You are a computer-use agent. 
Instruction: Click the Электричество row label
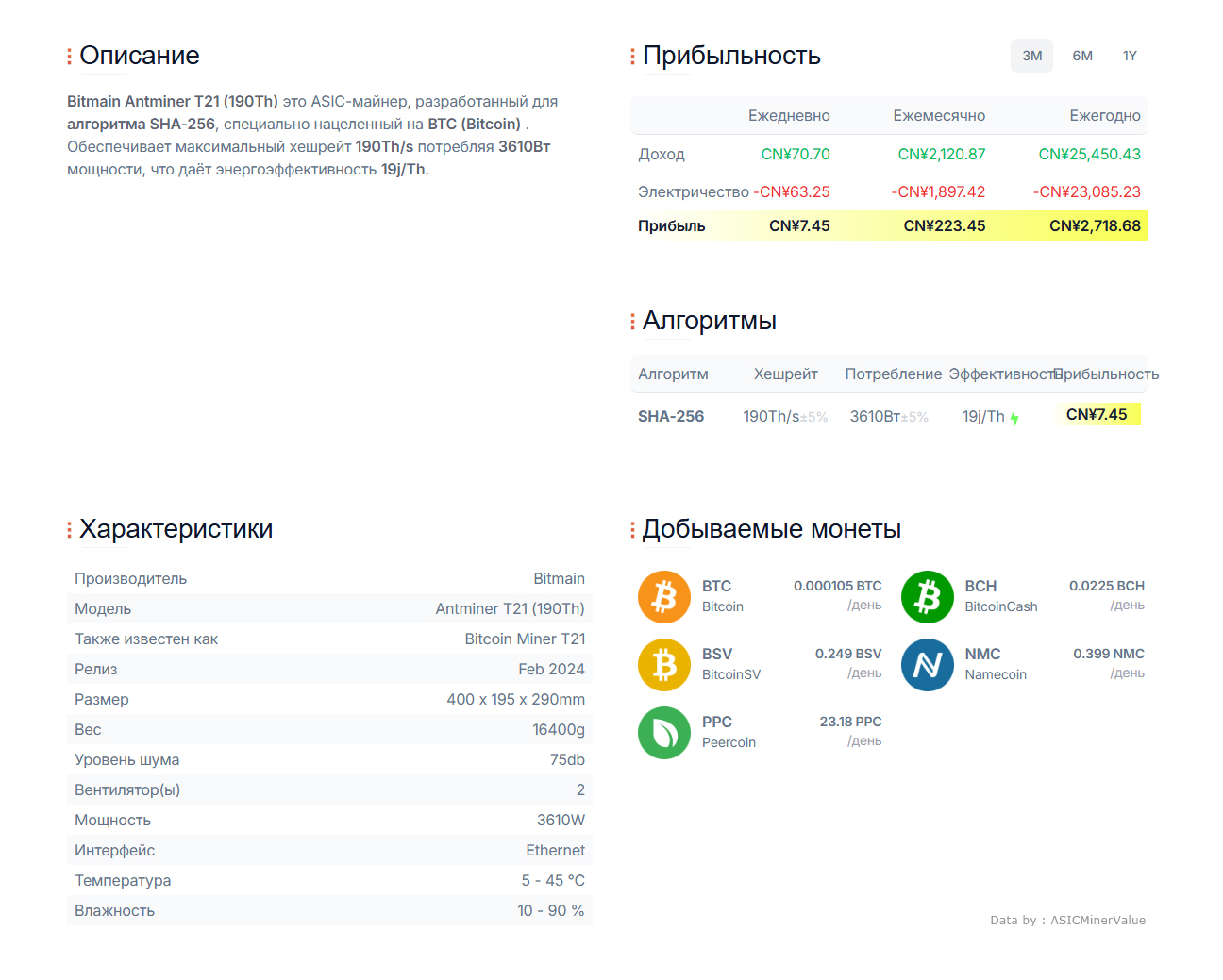tap(694, 191)
